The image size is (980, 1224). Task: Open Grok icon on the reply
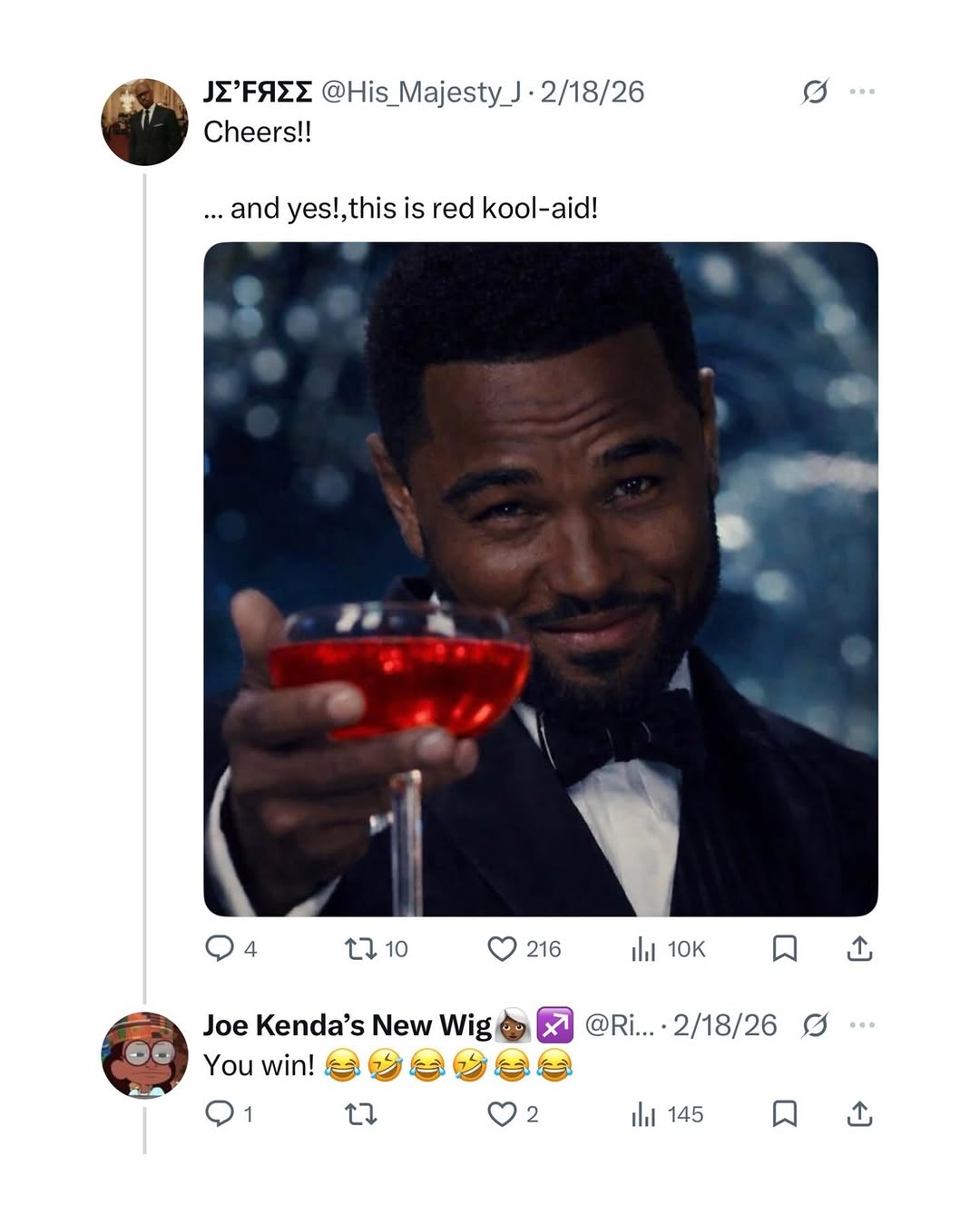point(815,1025)
